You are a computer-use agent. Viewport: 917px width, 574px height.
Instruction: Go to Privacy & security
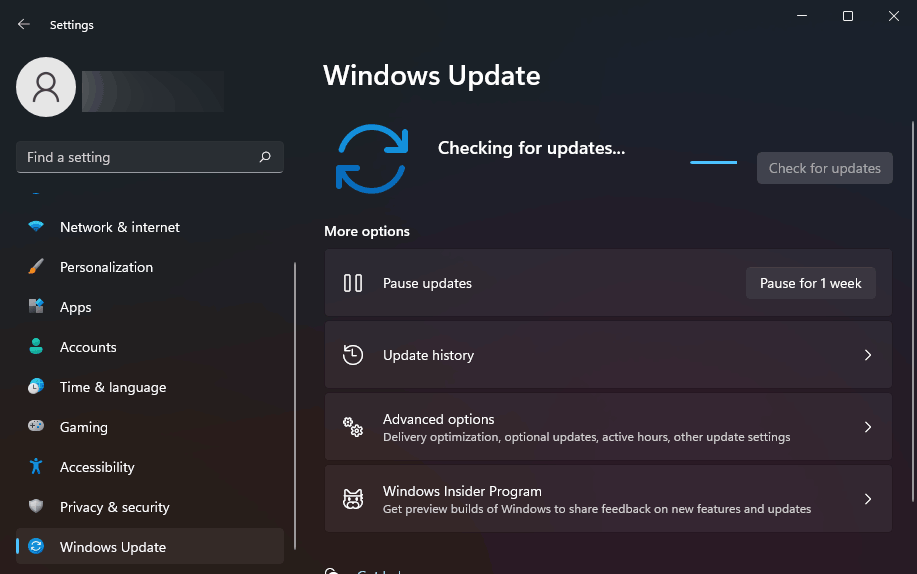tap(150, 507)
